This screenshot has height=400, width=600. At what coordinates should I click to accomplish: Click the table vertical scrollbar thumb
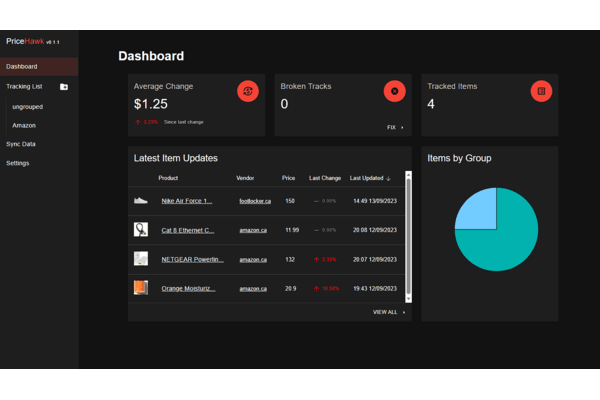coord(409,236)
